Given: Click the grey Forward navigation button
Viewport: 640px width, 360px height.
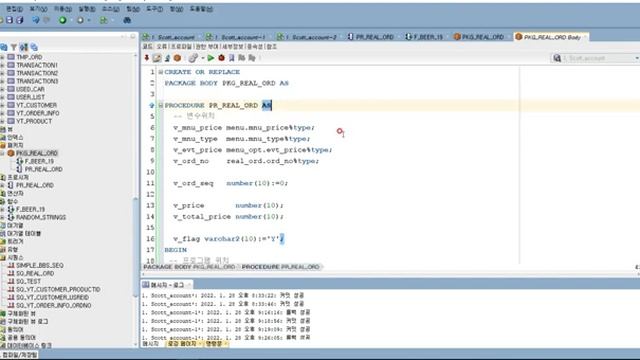Looking at the screenshot, I should click(80, 20).
